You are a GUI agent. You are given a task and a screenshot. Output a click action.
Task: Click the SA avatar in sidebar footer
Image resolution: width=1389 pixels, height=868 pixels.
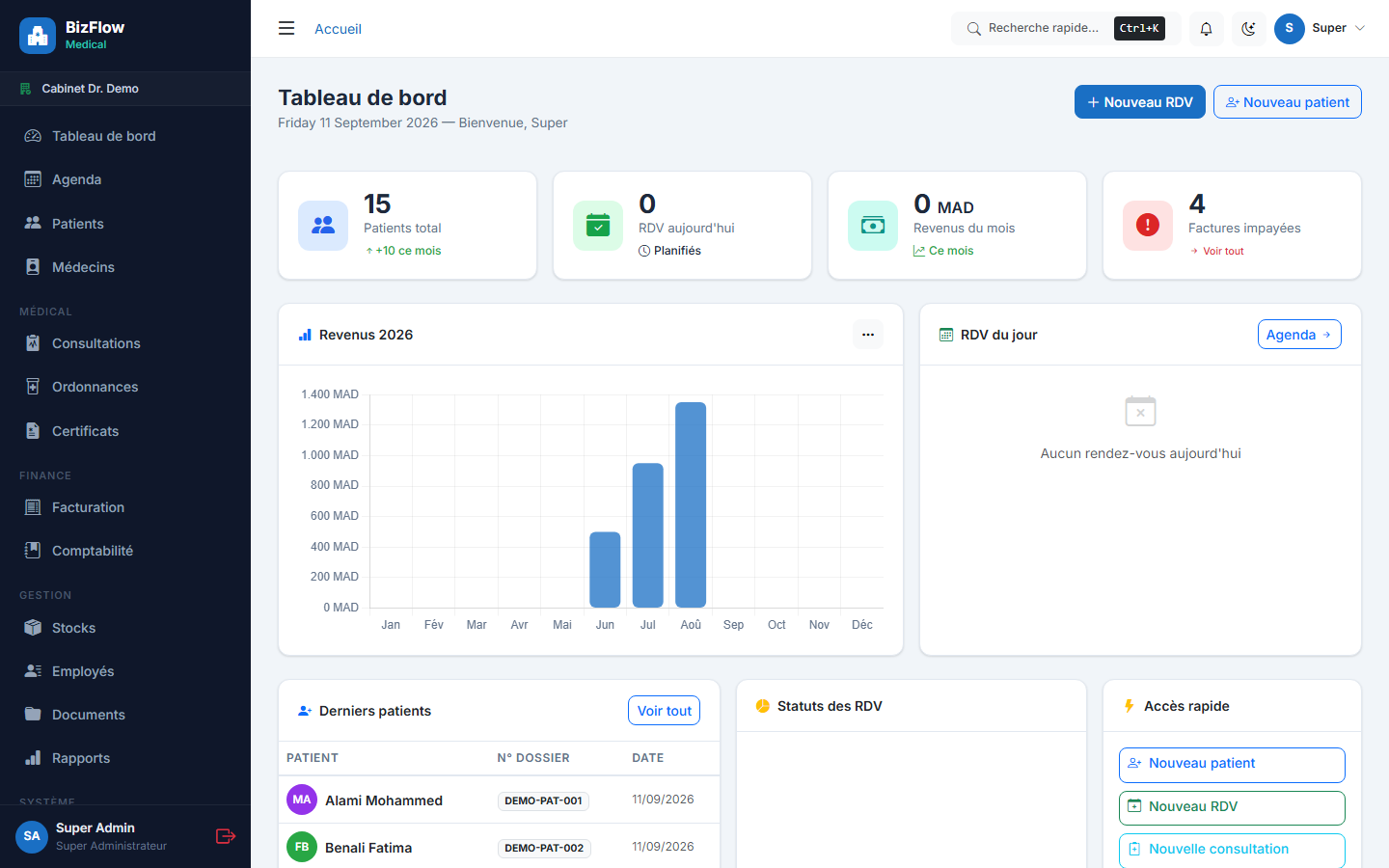(x=32, y=836)
